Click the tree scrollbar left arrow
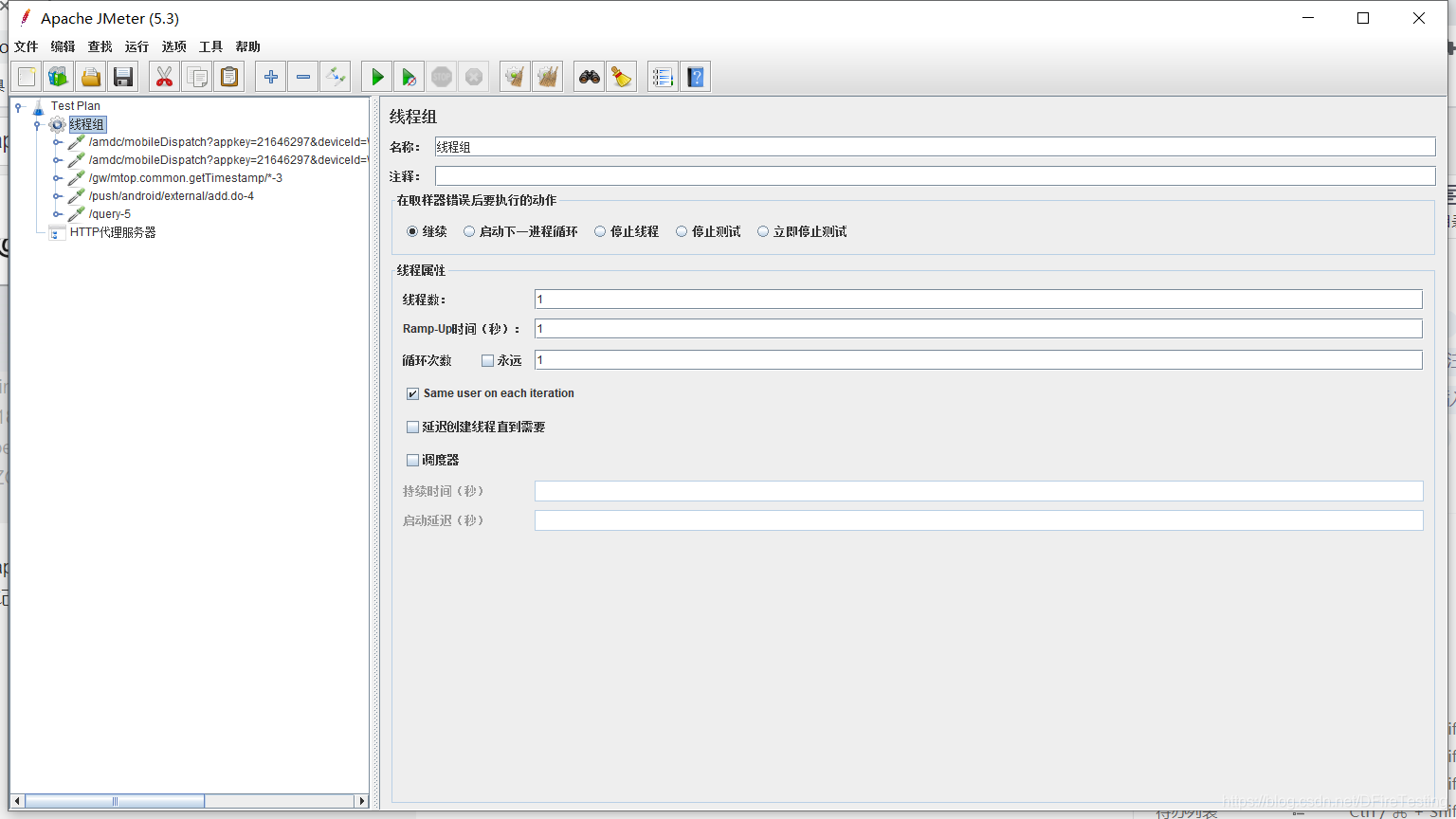 click(17, 801)
